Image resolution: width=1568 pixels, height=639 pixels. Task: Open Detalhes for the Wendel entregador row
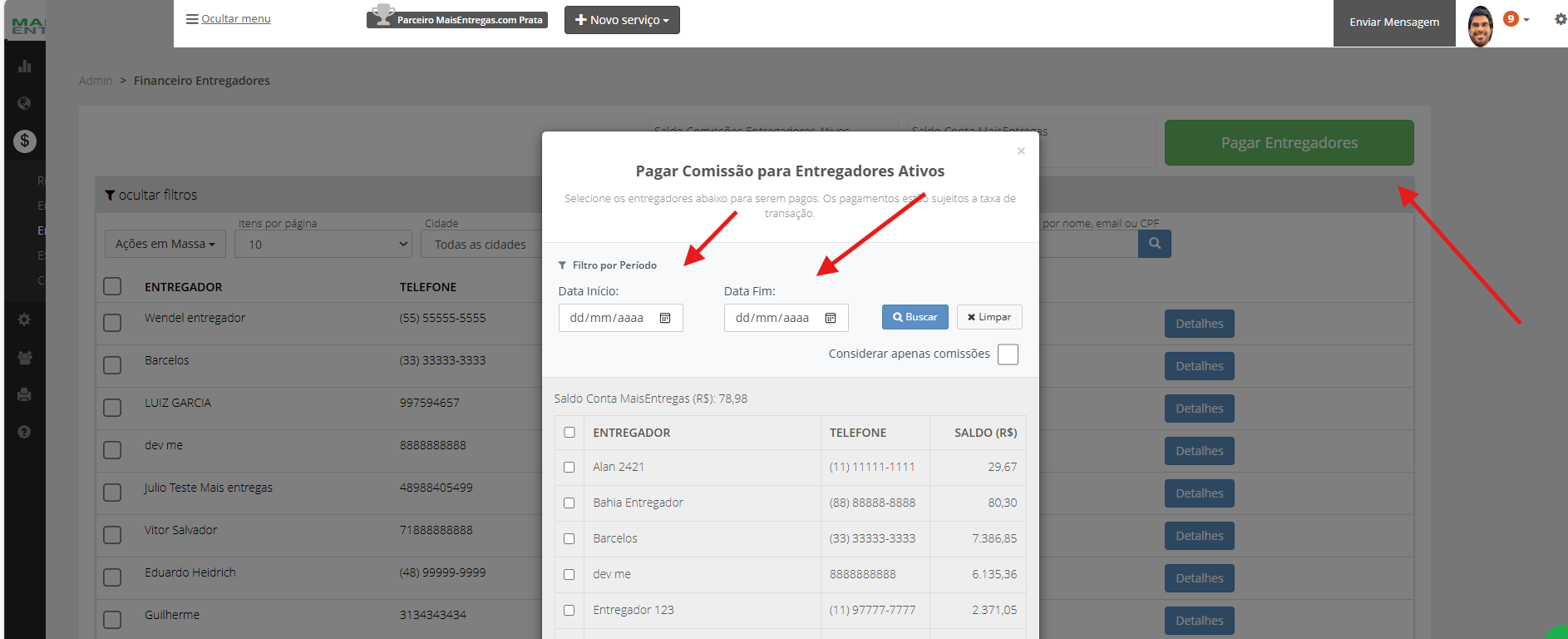click(1200, 324)
